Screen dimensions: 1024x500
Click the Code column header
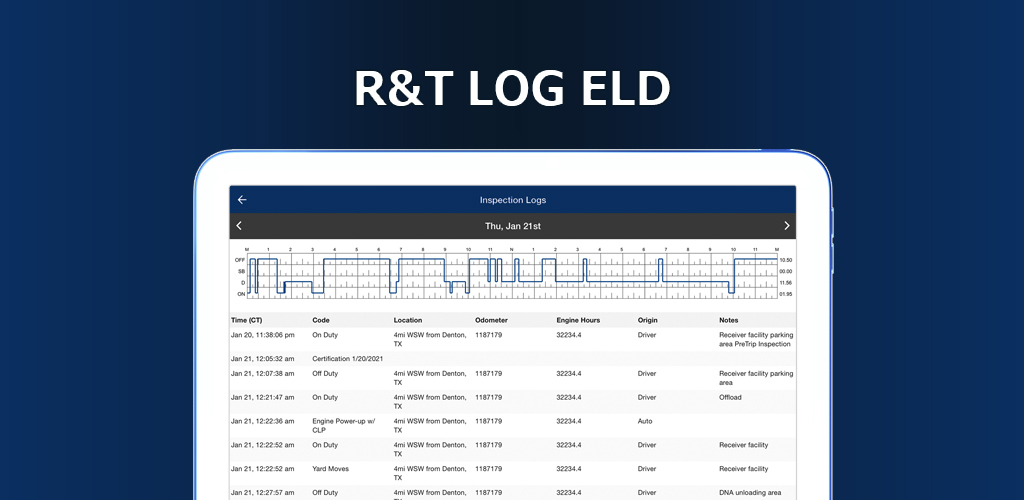tap(321, 320)
